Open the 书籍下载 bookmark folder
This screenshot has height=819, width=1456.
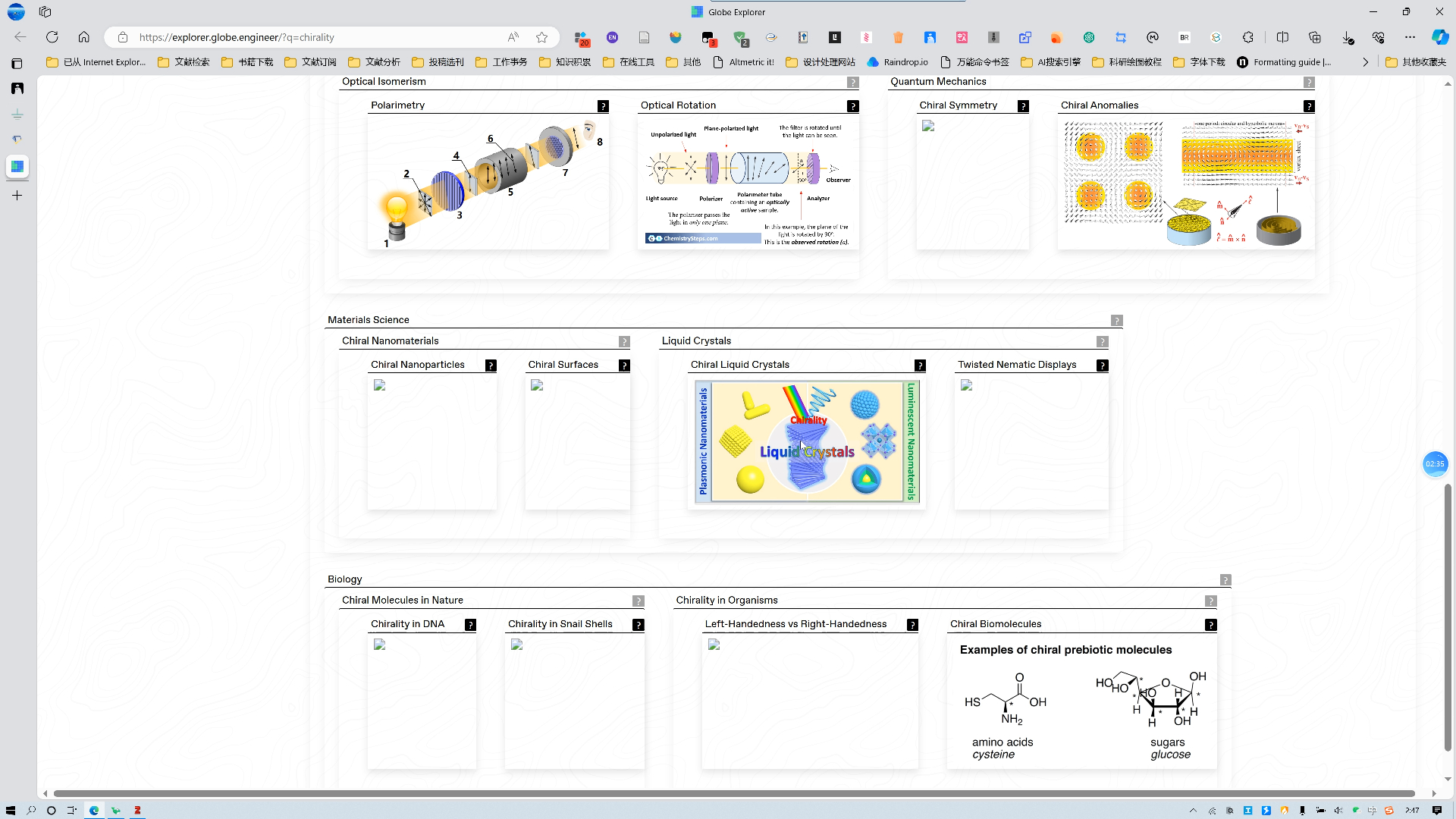pos(247,62)
